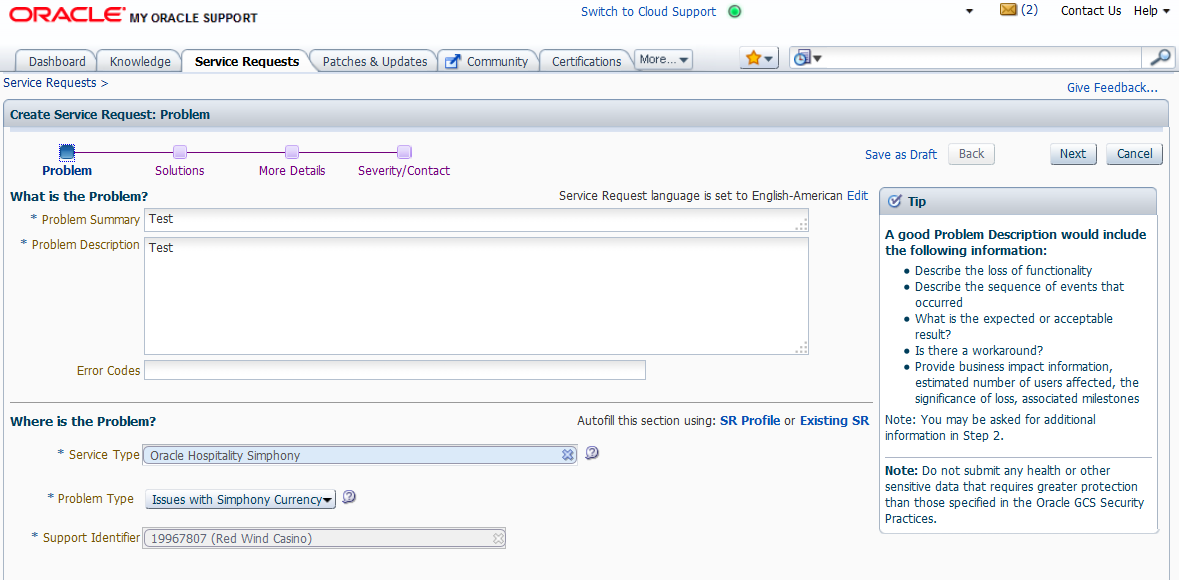This screenshot has width=1179, height=580.
Task: Clear the Service Type field with X icon
Action: (568, 454)
